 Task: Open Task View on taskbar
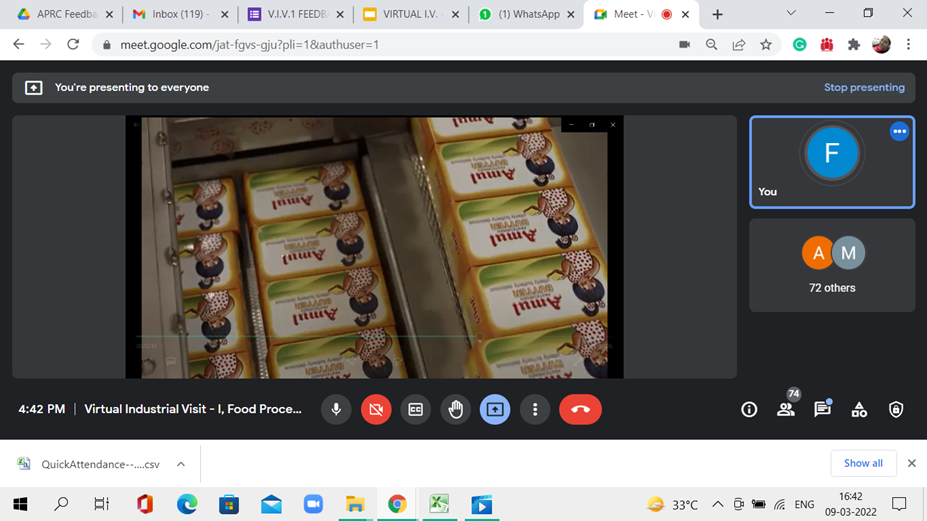click(x=102, y=504)
